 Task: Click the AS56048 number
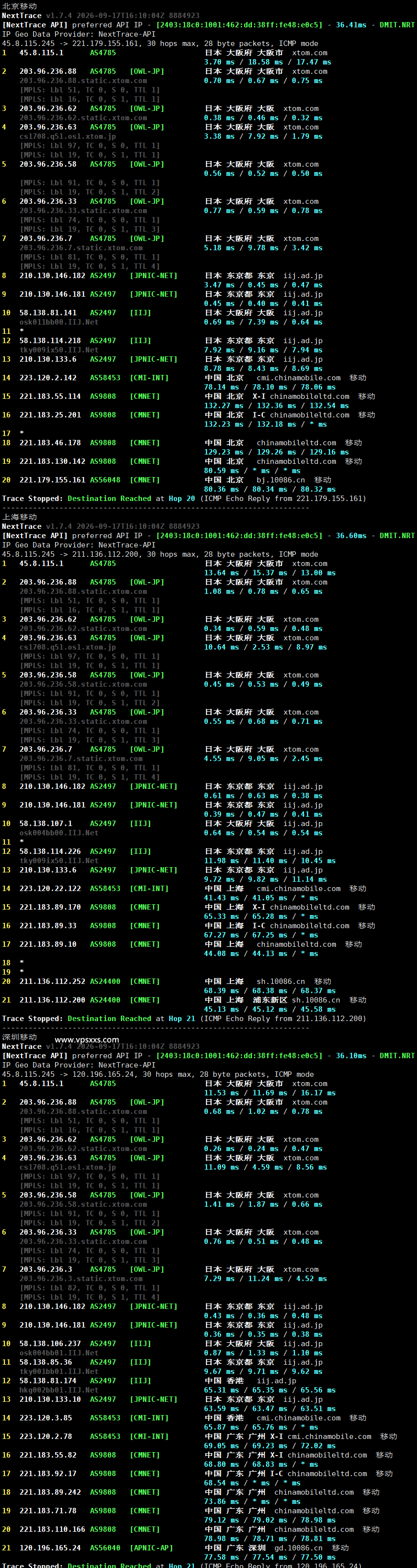tap(105, 480)
